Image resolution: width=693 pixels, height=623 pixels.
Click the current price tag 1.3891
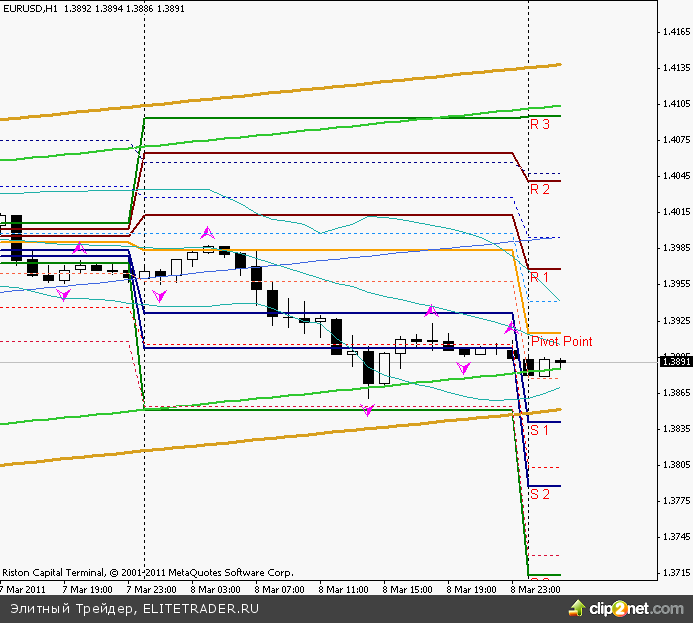[676, 362]
